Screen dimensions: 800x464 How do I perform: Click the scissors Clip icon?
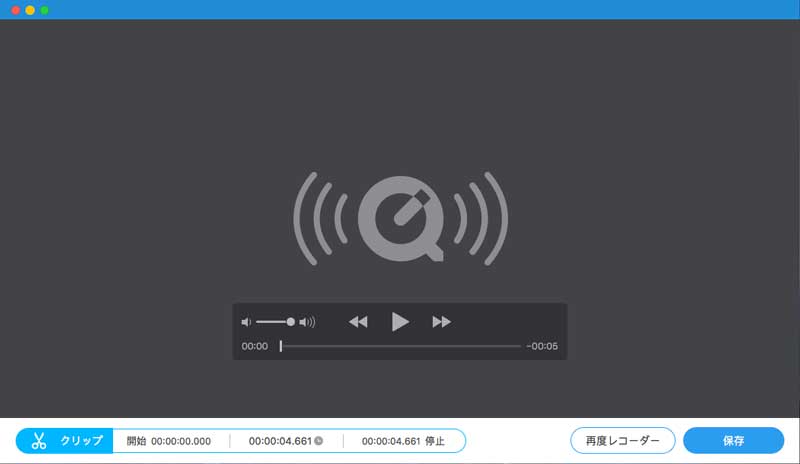(39, 441)
